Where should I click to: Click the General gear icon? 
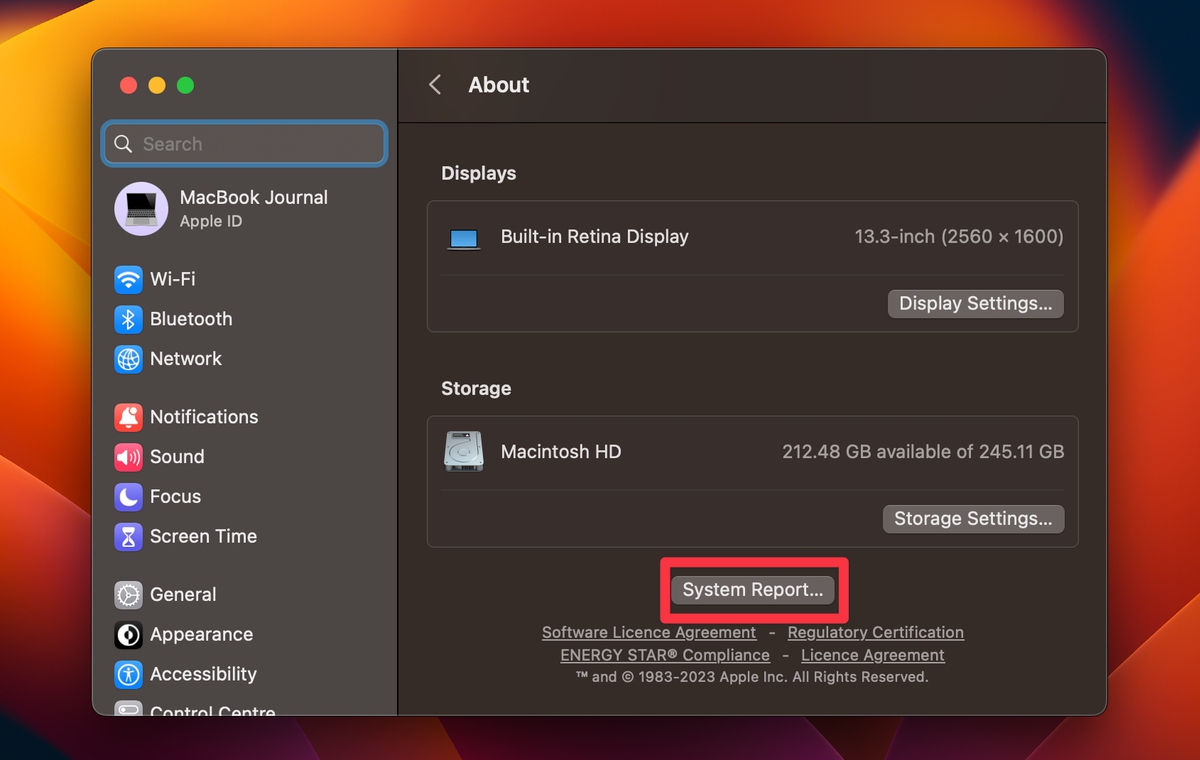(x=129, y=594)
